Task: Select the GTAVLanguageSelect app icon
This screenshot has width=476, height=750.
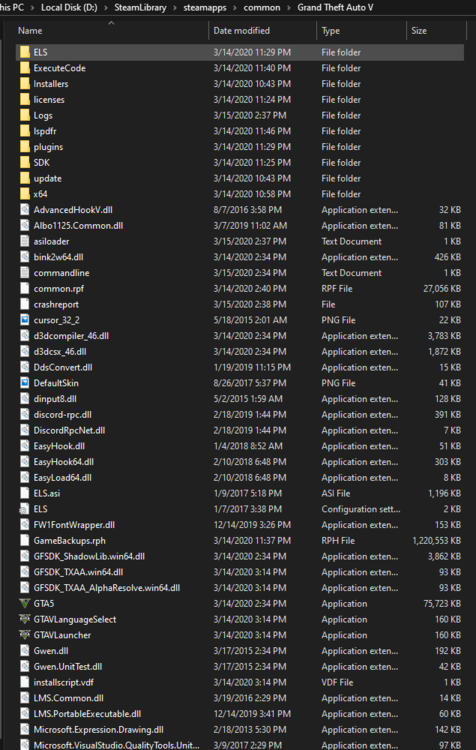Action: pos(24,619)
